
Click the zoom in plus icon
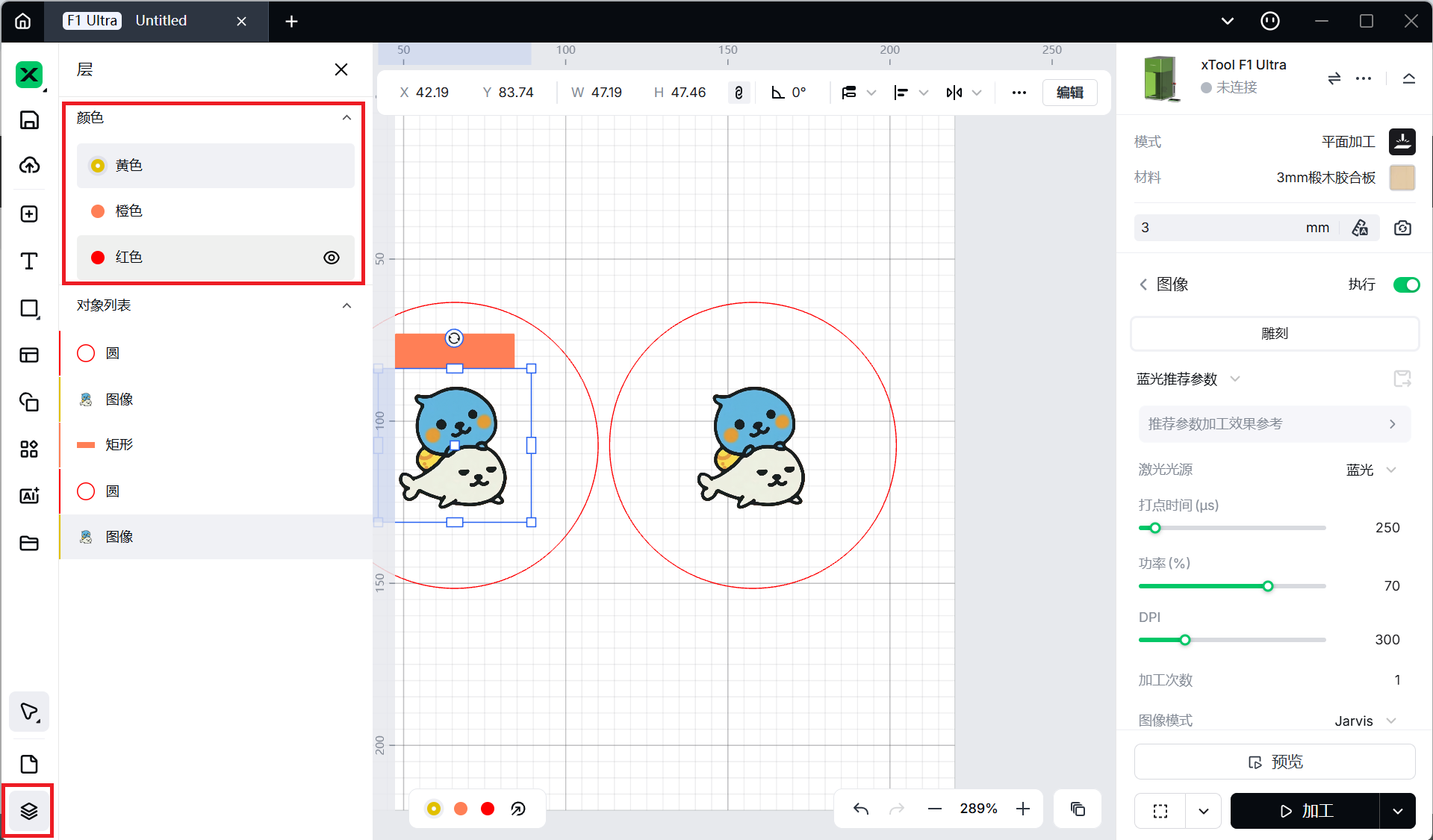pos(1023,809)
